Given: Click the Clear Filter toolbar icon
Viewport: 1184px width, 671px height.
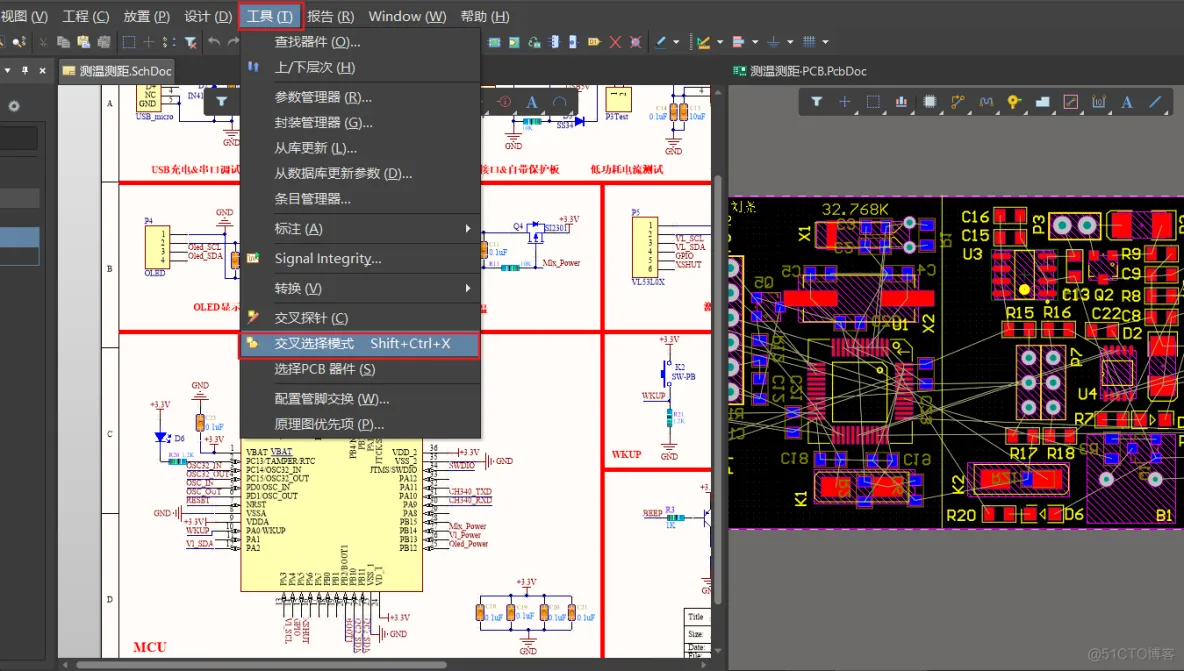Looking at the screenshot, I should [x=190, y=42].
